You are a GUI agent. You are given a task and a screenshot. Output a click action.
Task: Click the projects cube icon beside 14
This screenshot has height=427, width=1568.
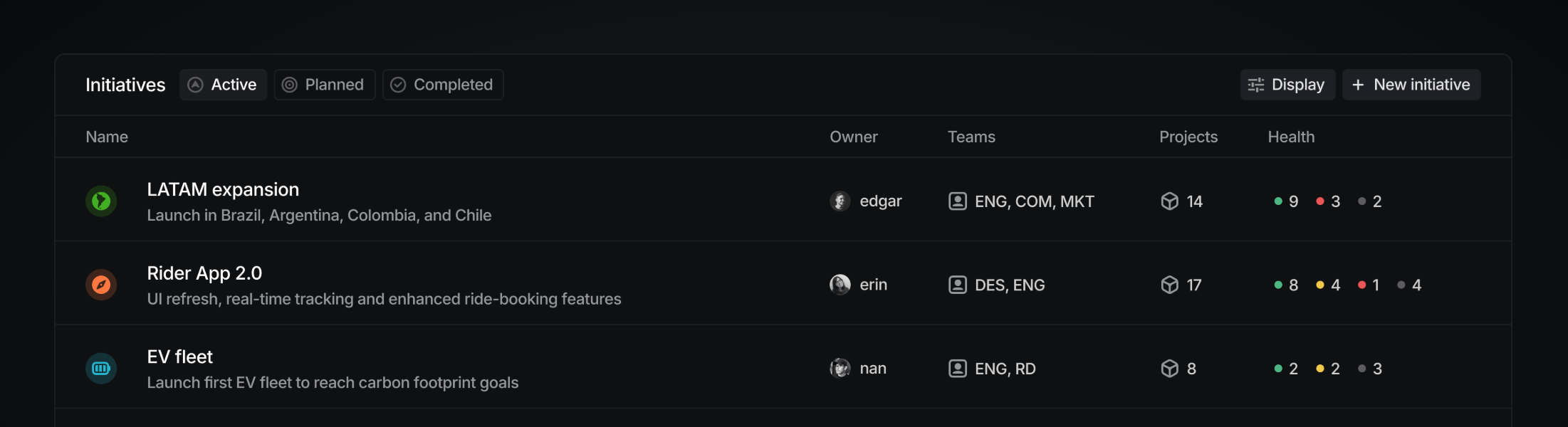point(1169,201)
